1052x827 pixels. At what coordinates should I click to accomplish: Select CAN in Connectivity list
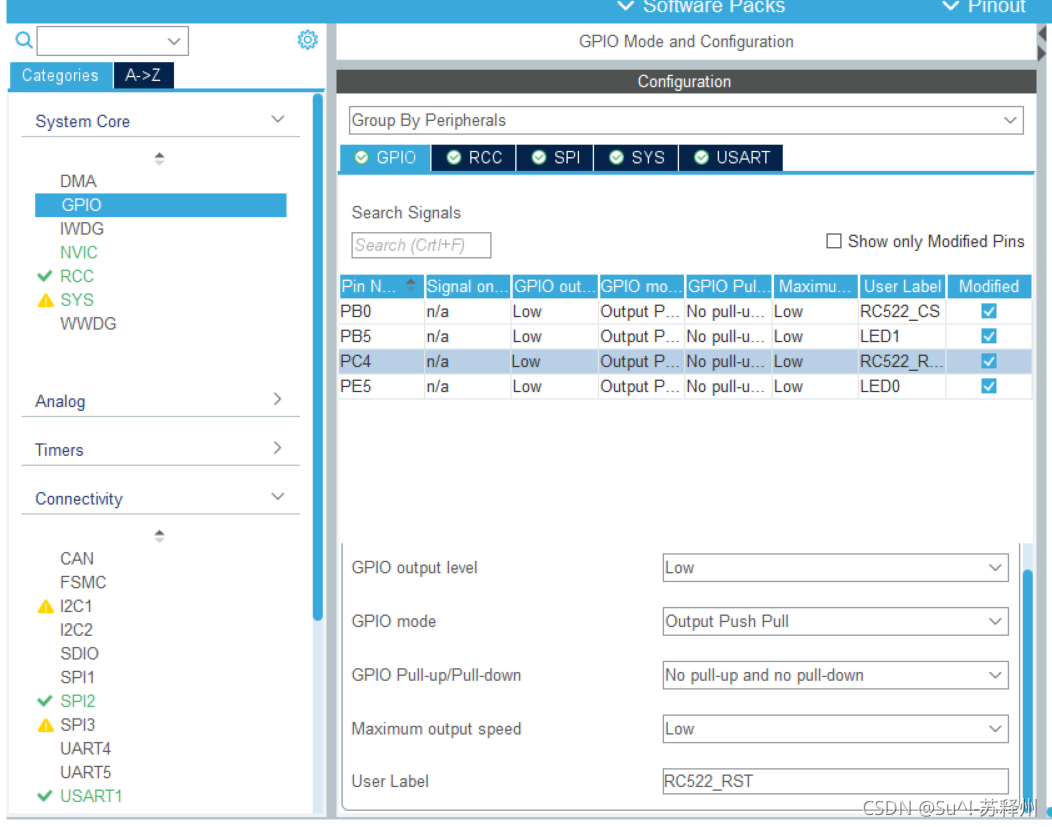click(77, 559)
